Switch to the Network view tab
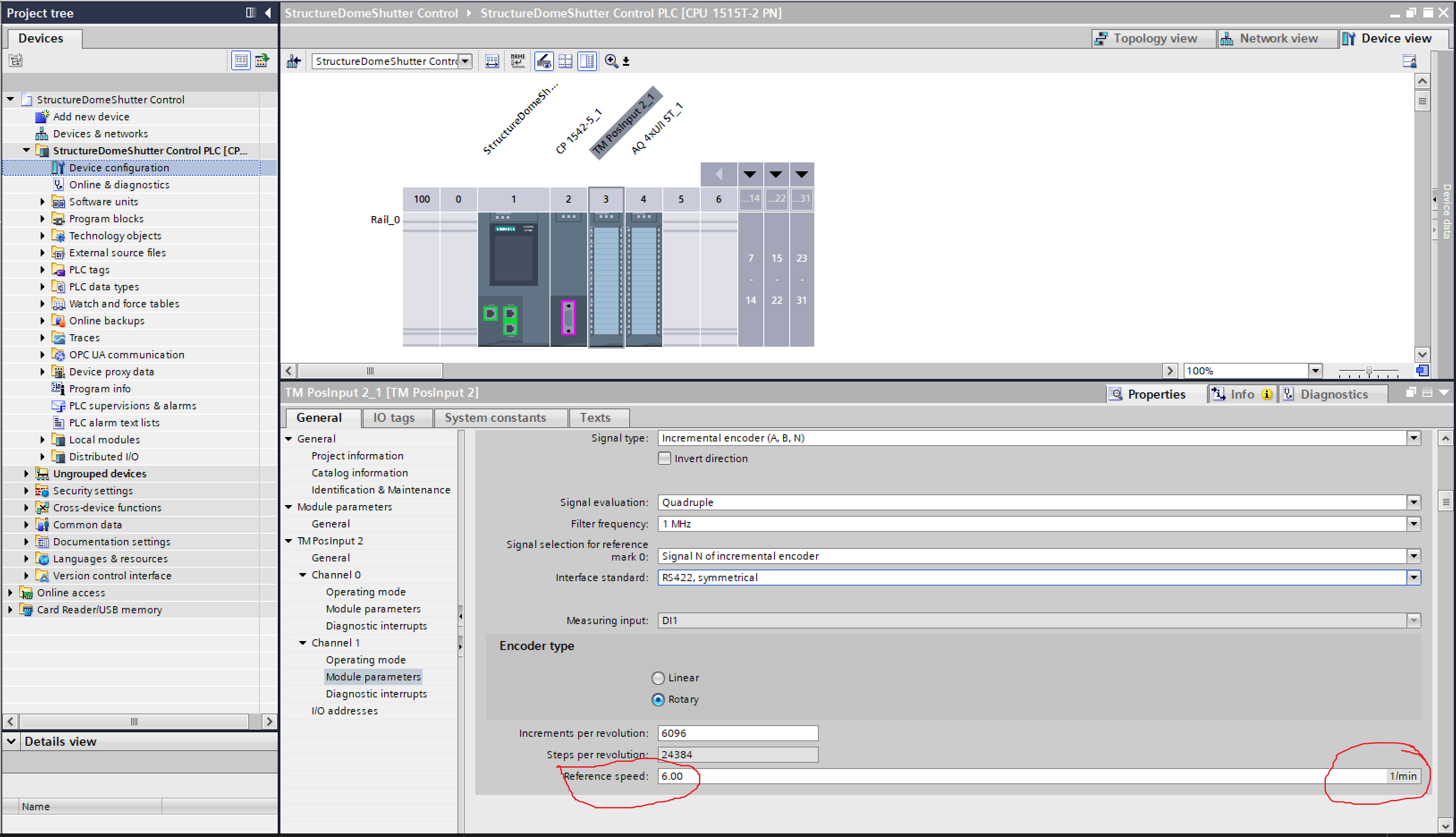 [1277, 38]
